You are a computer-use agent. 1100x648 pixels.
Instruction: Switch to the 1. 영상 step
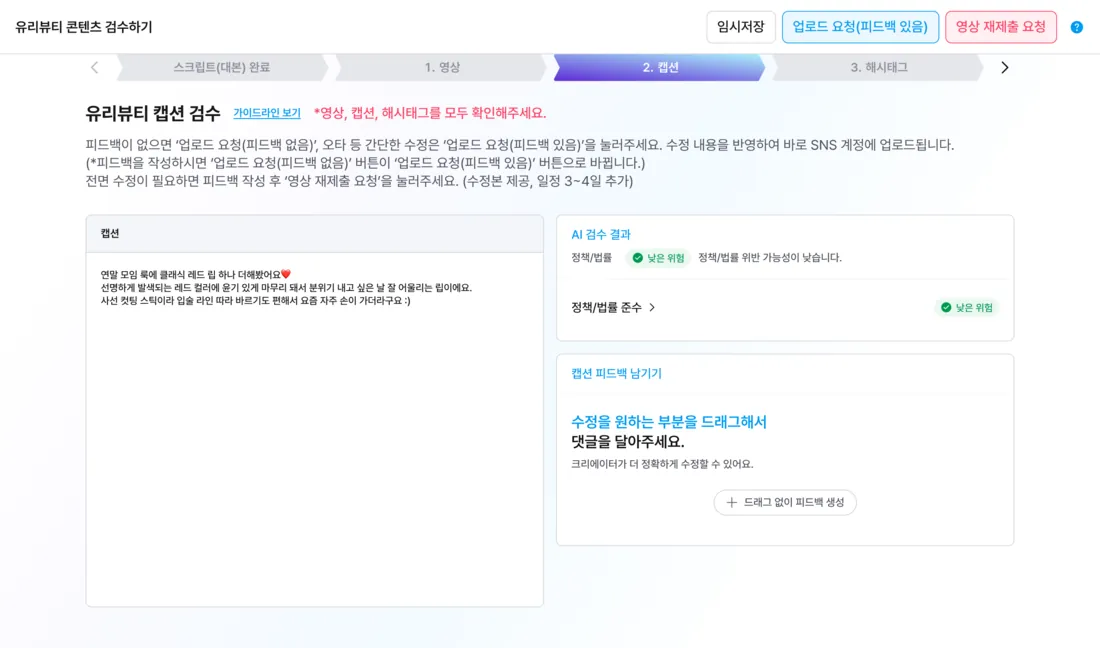pos(442,67)
